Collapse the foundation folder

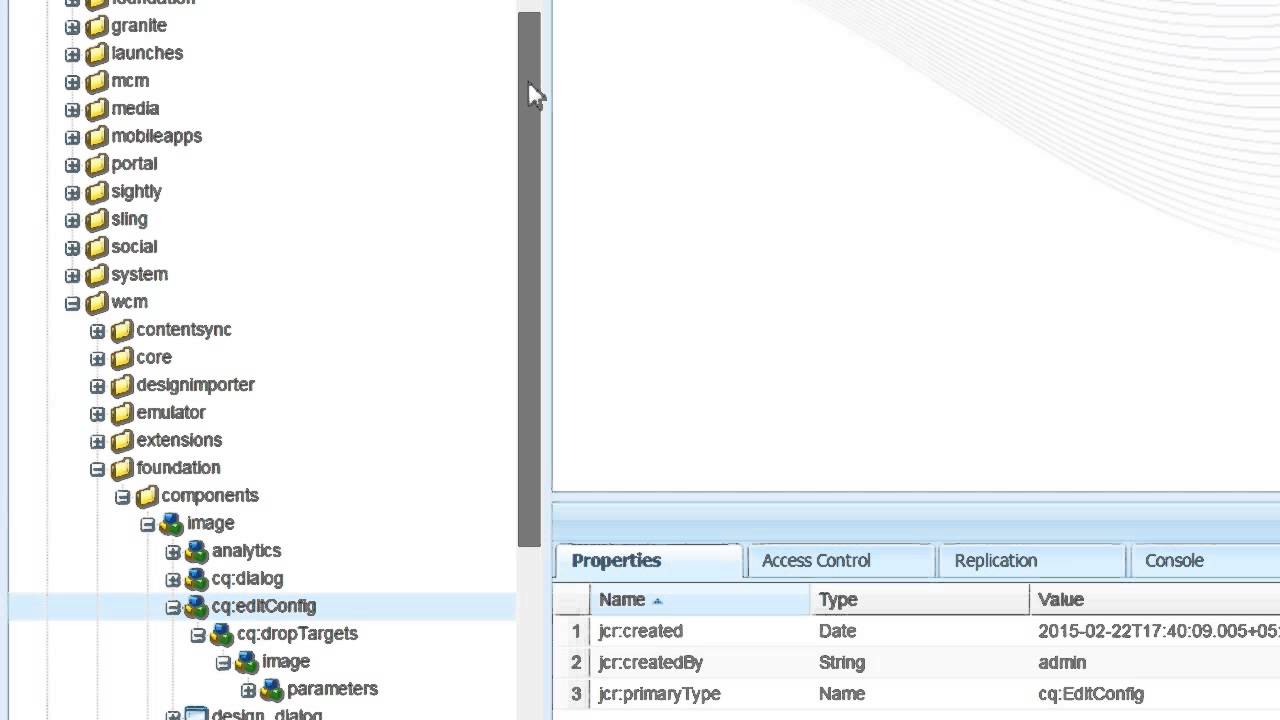[97, 468]
